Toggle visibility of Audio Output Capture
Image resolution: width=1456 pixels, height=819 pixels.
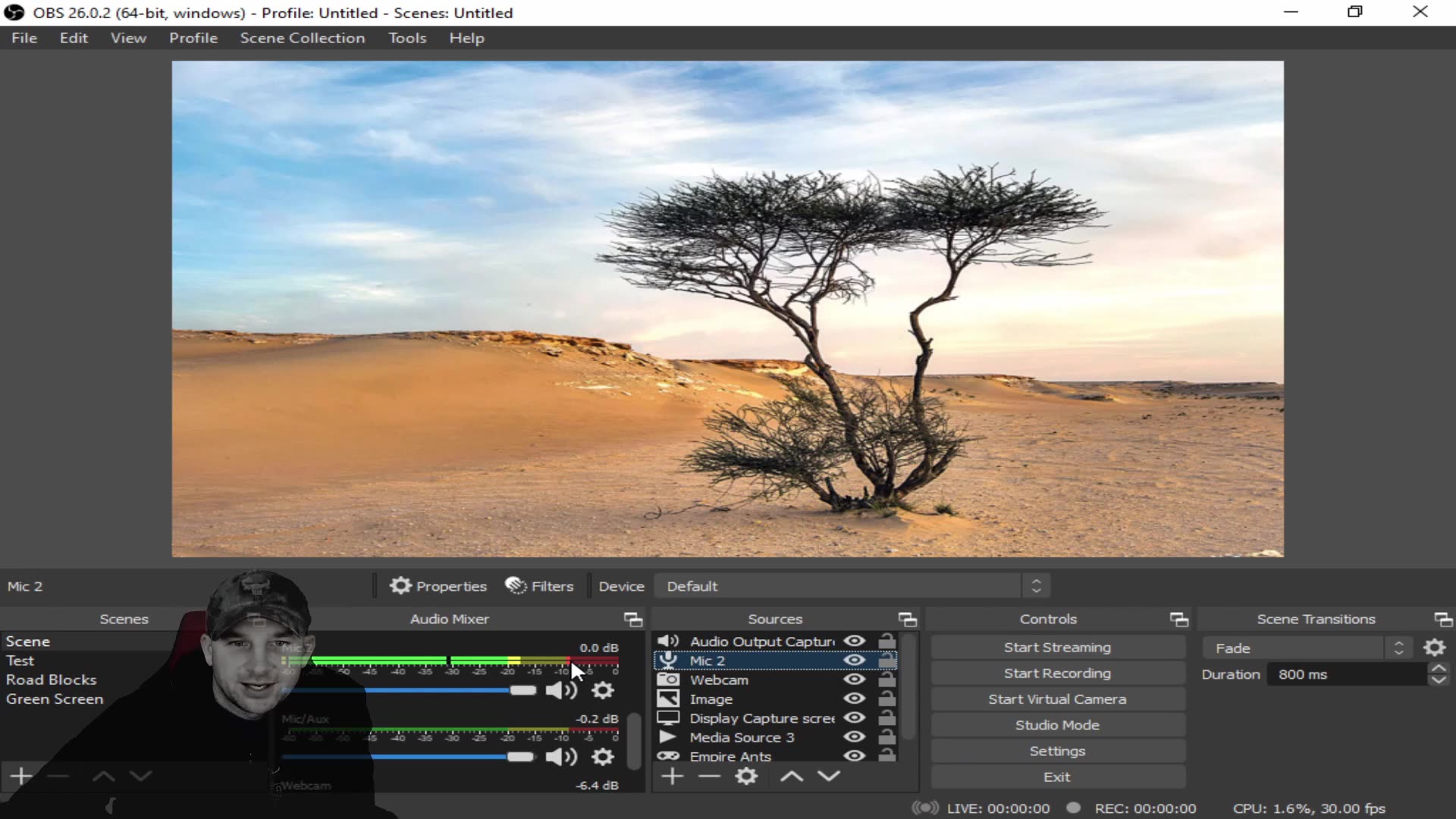(x=854, y=641)
